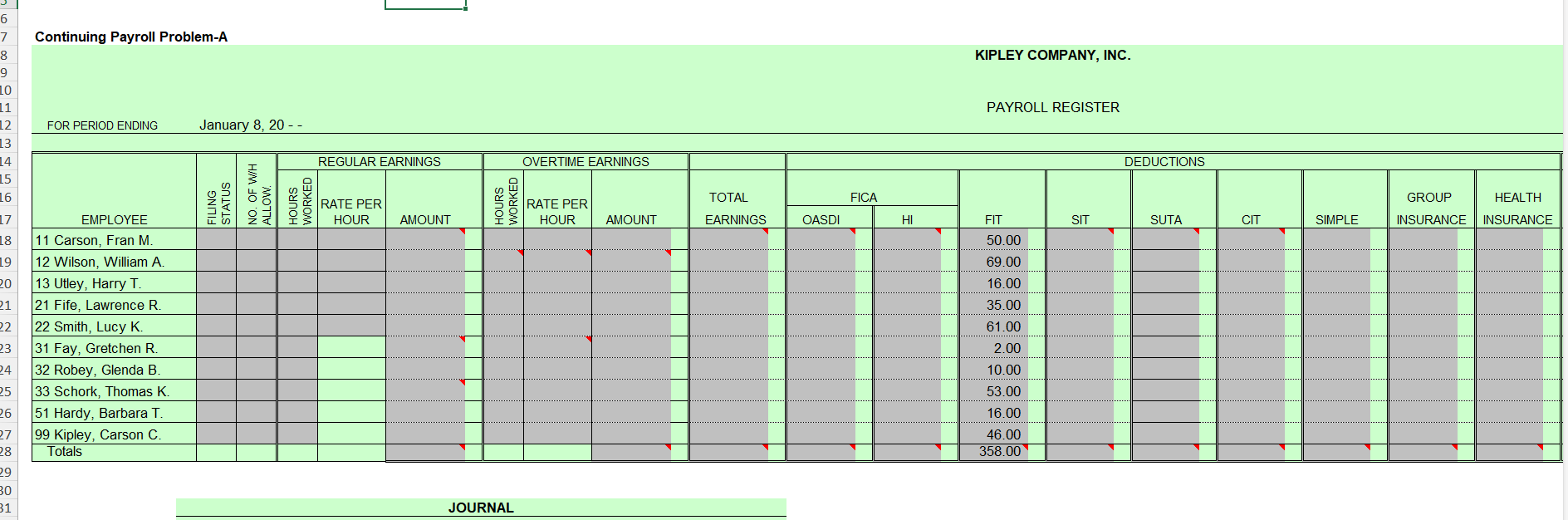Click the EMPLOYEE column header
Viewport: 1568px width, 520px height.
[115, 219]
